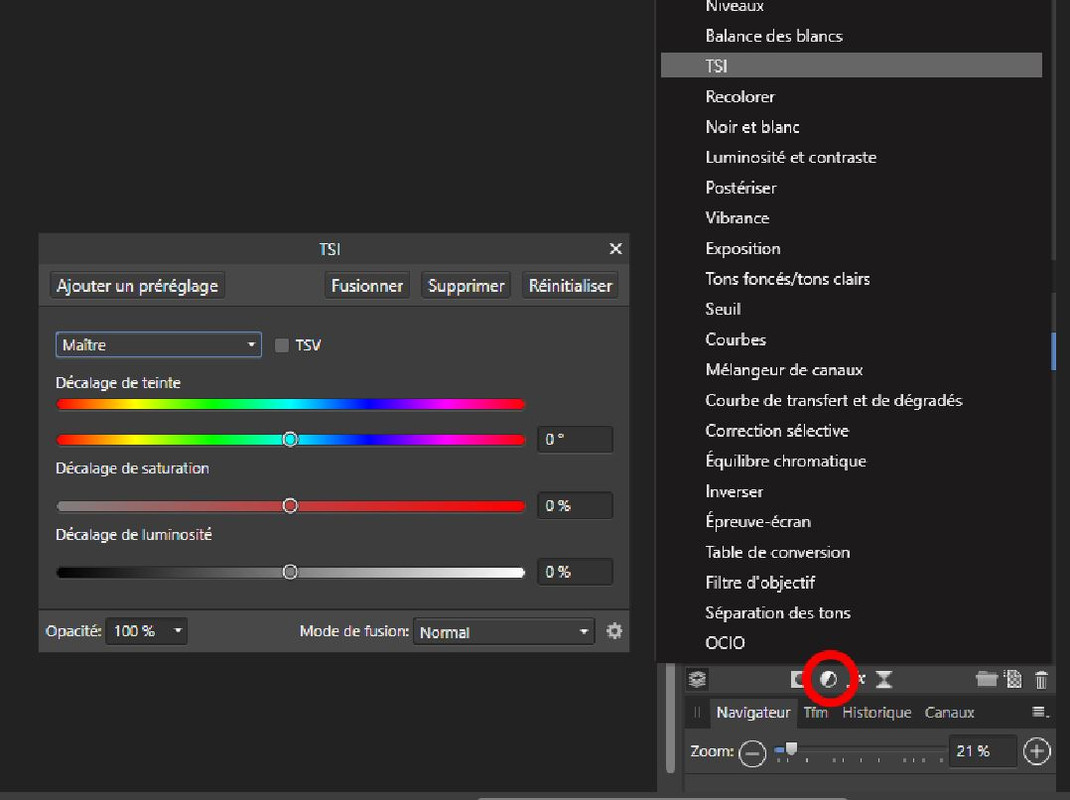Choose OCIO adjustment
The height and width of the screenshot is (800, 1070).
(x=851, y=643)
